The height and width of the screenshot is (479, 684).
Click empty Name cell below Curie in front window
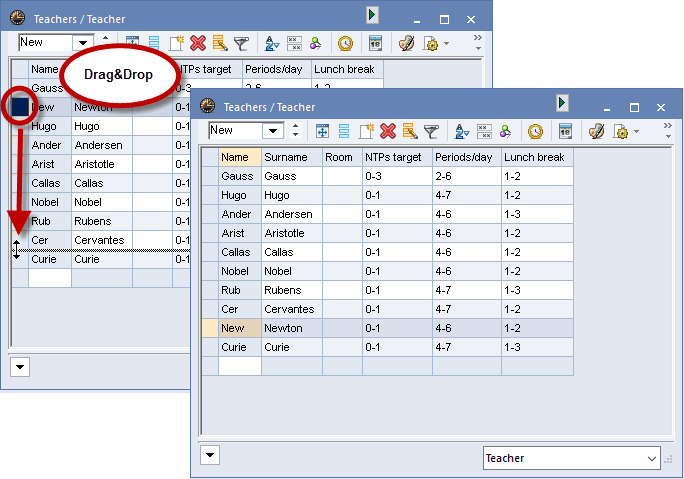240,366
